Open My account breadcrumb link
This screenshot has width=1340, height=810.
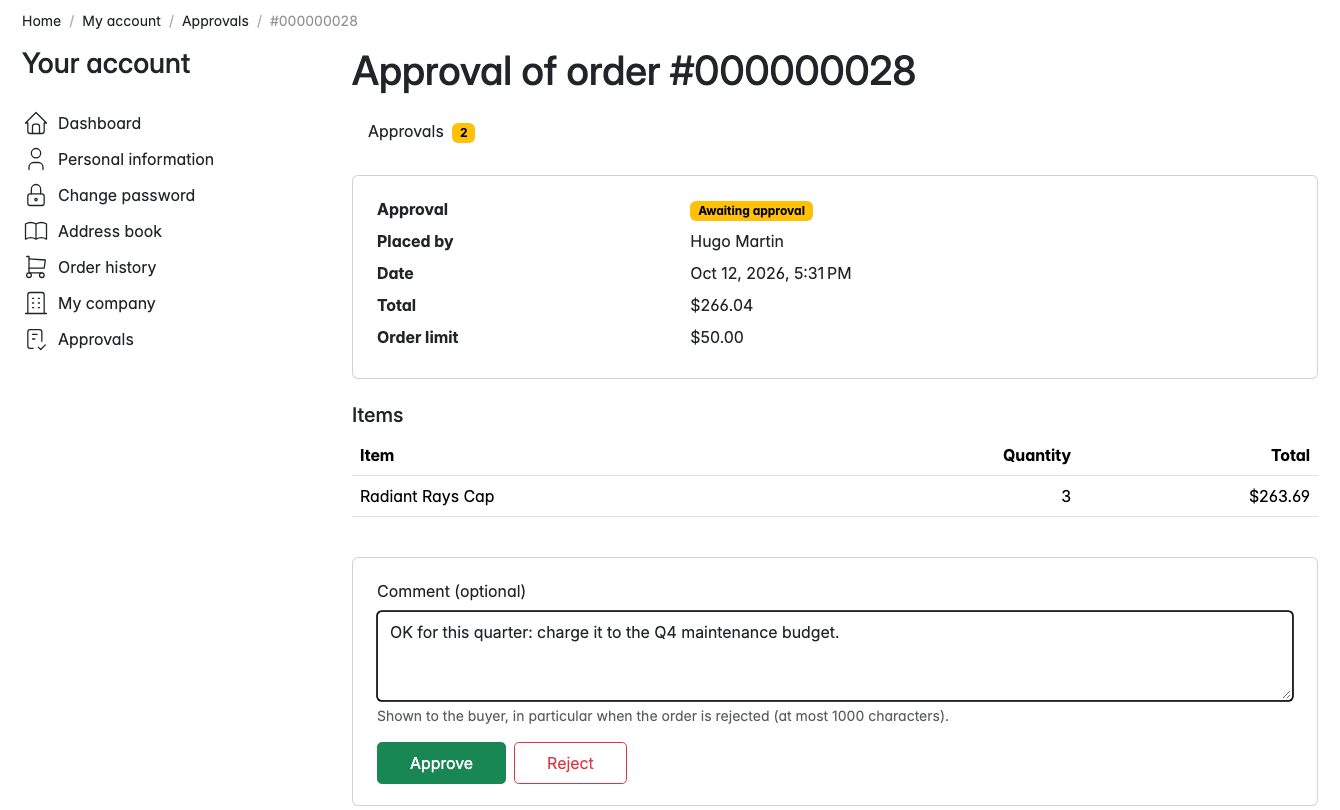pos(121,21)
